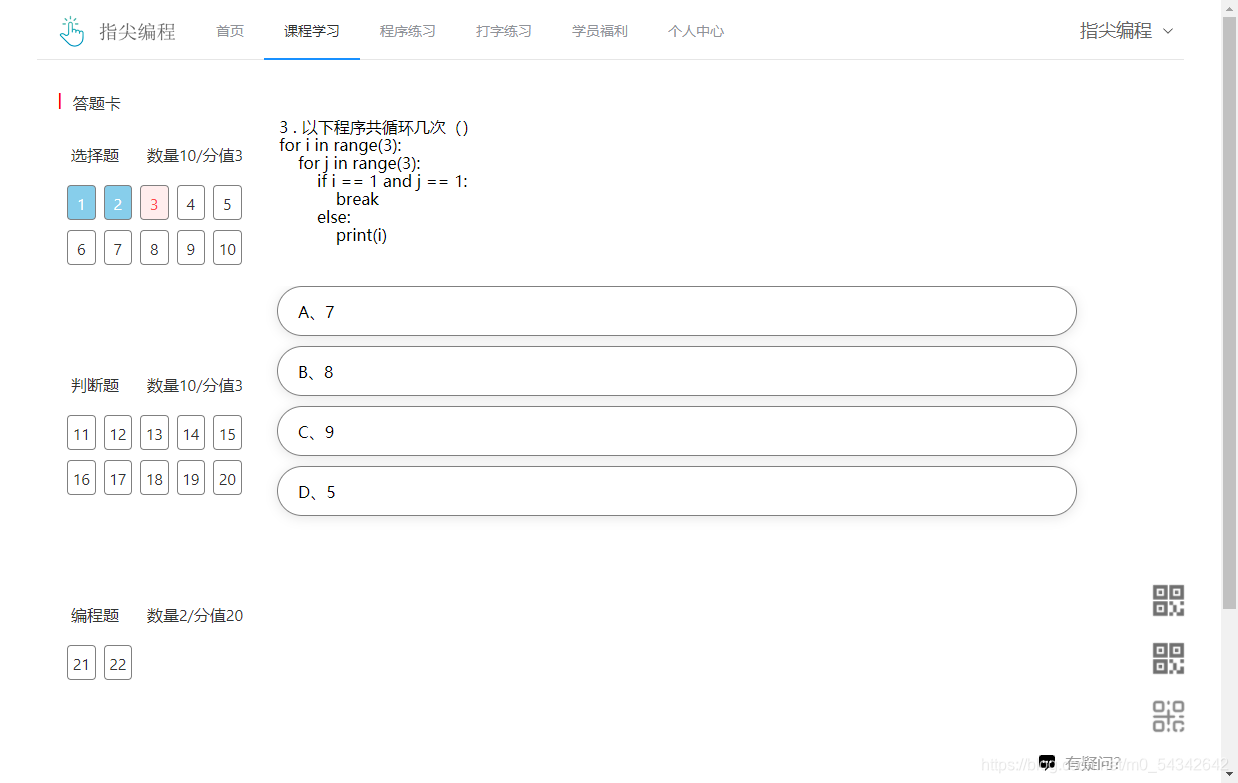This screenshot has height=783, width=1238.
Task: Click the 数量2/分值20 label
Action: point(195,615)
